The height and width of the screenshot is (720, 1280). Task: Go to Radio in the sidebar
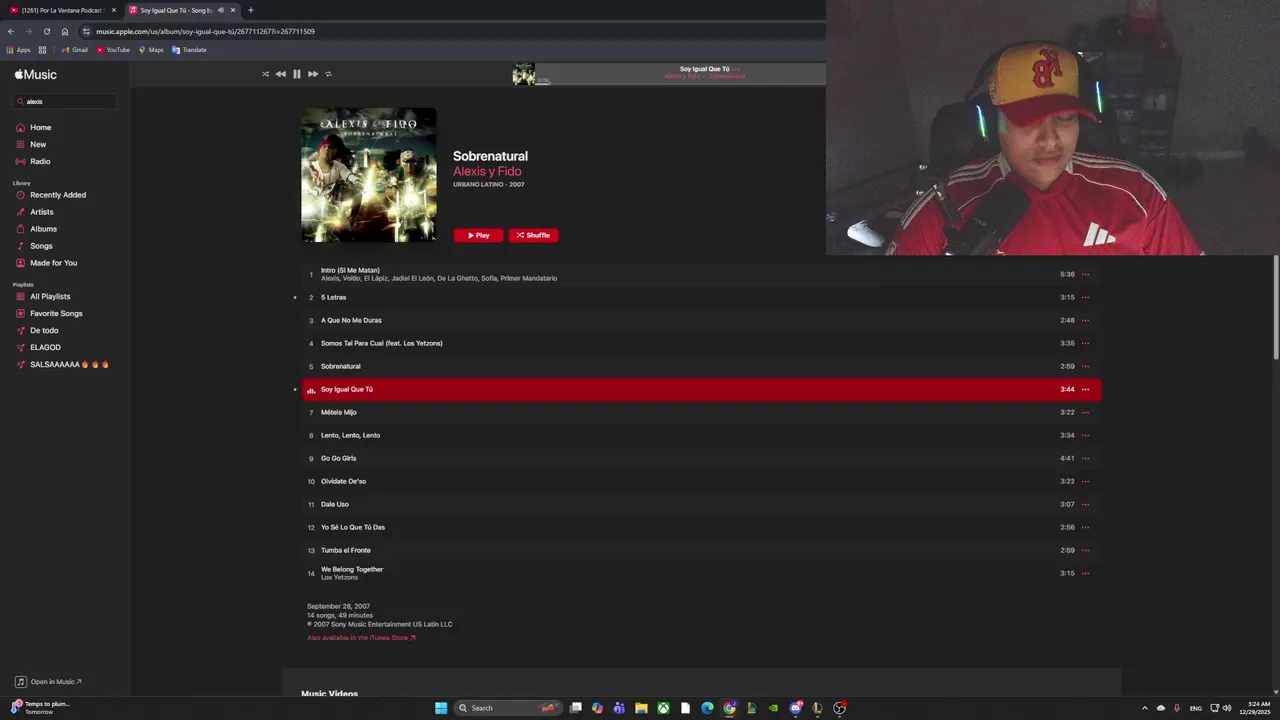(x=33, y=162)
